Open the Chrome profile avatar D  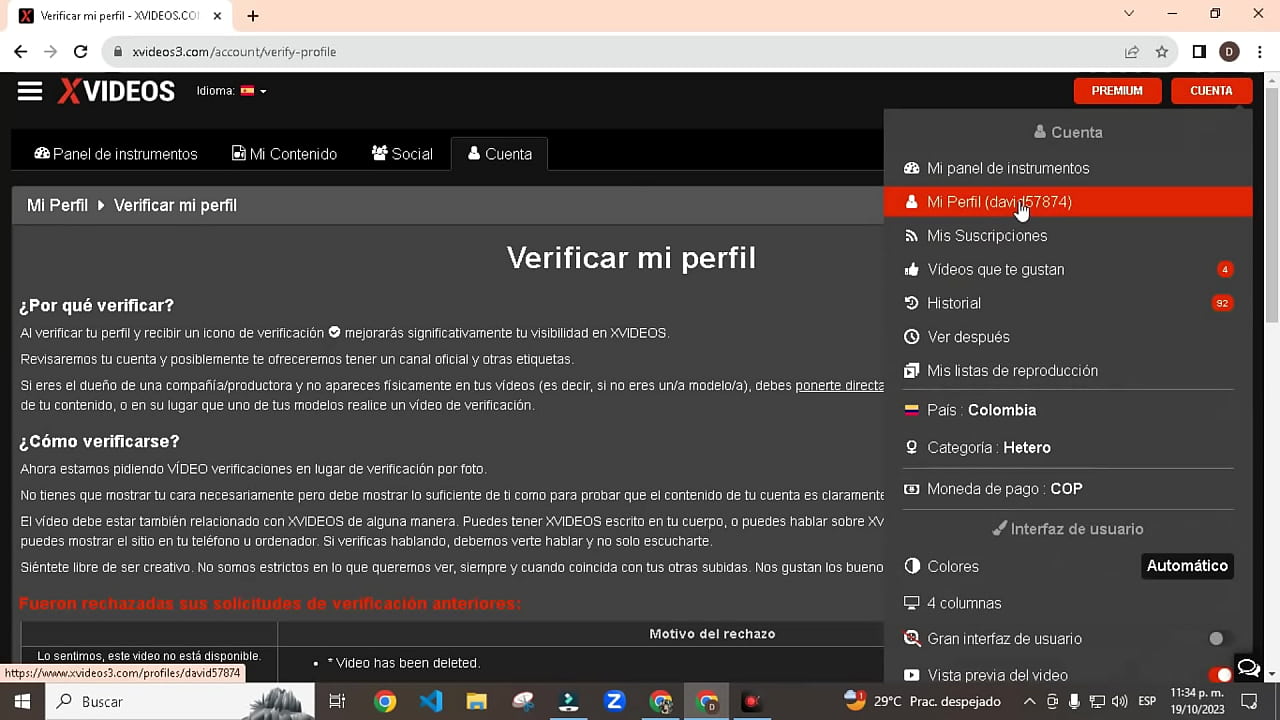tap(1229, 52)
